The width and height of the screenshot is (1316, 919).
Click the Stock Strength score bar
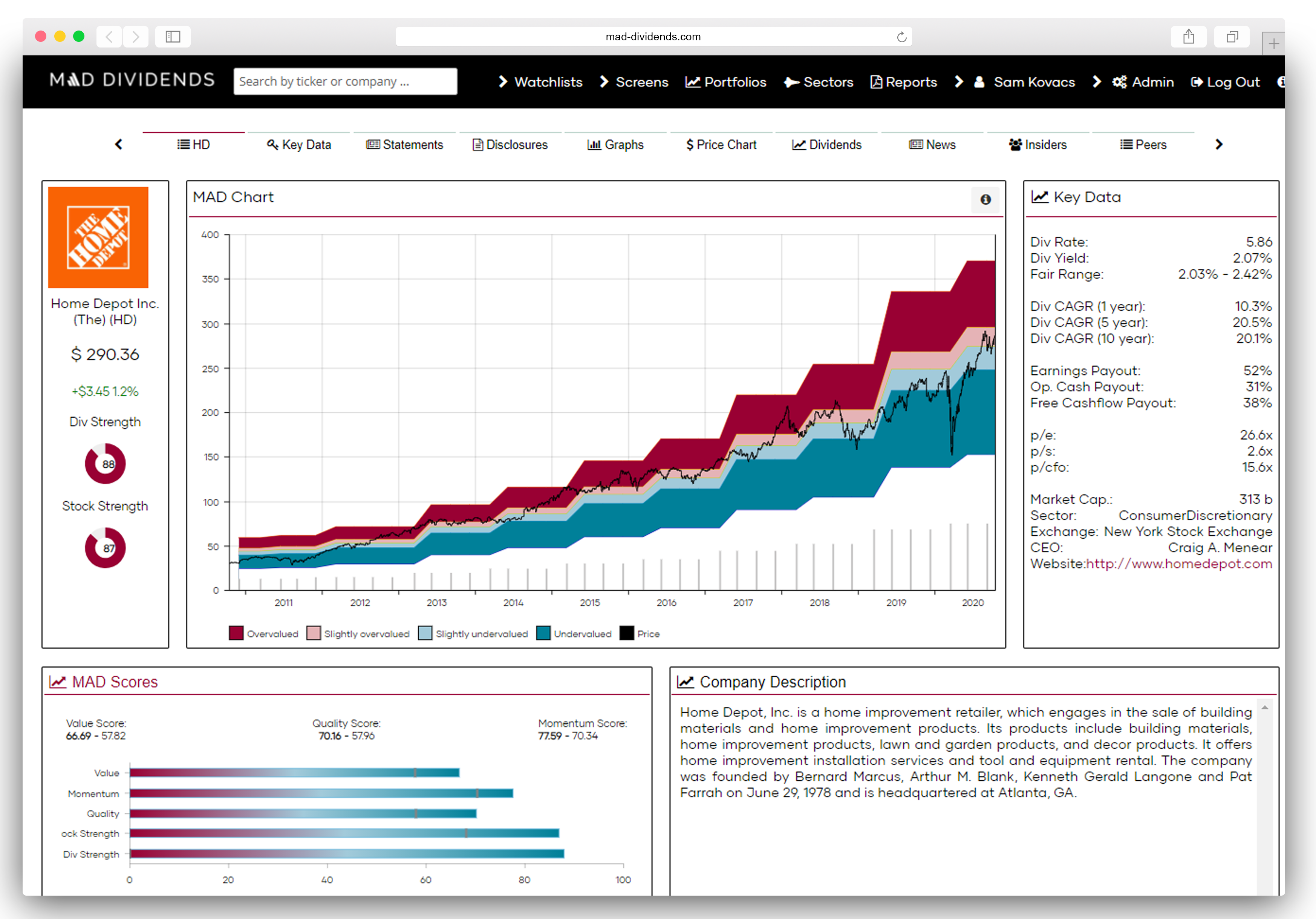point(344,833)
